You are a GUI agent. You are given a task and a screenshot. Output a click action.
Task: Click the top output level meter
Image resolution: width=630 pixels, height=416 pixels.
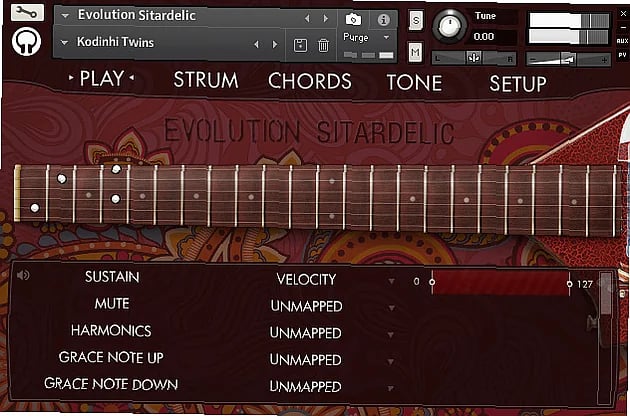coord(569,20)
